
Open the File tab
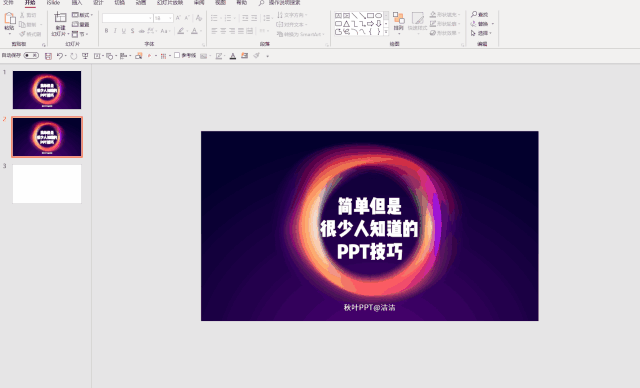(8, 3)
